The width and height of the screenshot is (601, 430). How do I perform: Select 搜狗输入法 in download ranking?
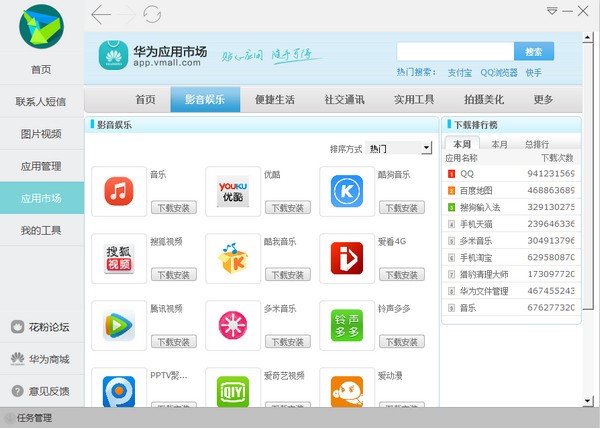(x=511, y=207)
